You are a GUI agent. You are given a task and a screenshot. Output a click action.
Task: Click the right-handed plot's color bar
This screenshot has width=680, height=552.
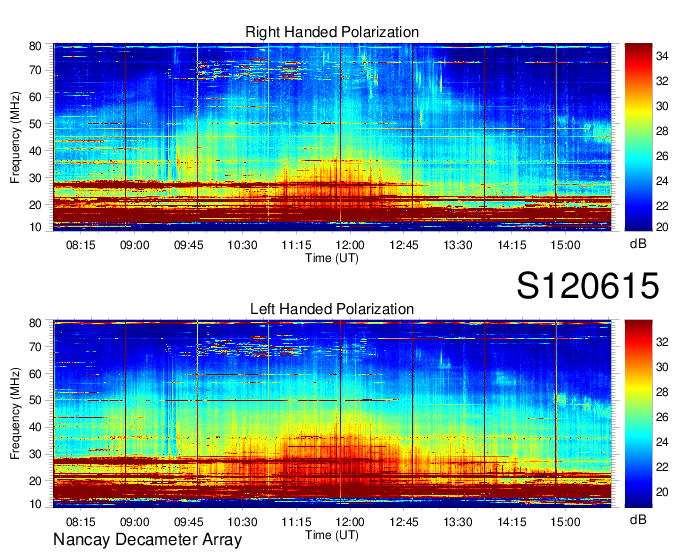pyautogui.click(x=638, y=137)
